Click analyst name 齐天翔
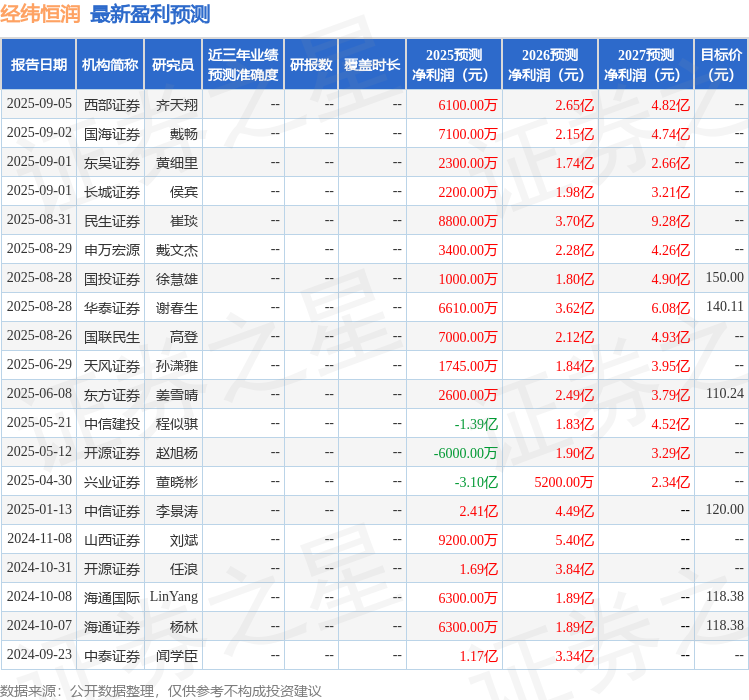This screenshot has height=700, width=749. [177, 105]
